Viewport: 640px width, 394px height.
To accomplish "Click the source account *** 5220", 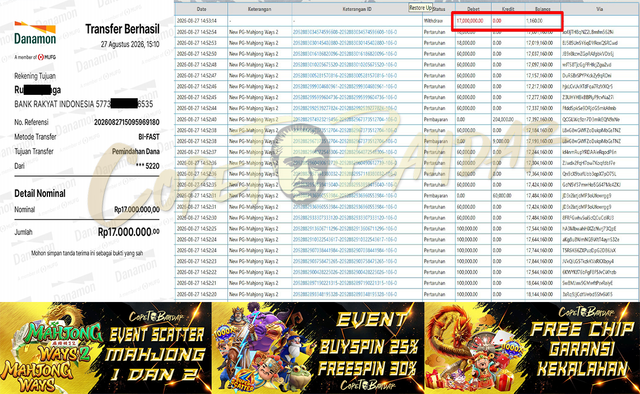I will click(147, 166).
